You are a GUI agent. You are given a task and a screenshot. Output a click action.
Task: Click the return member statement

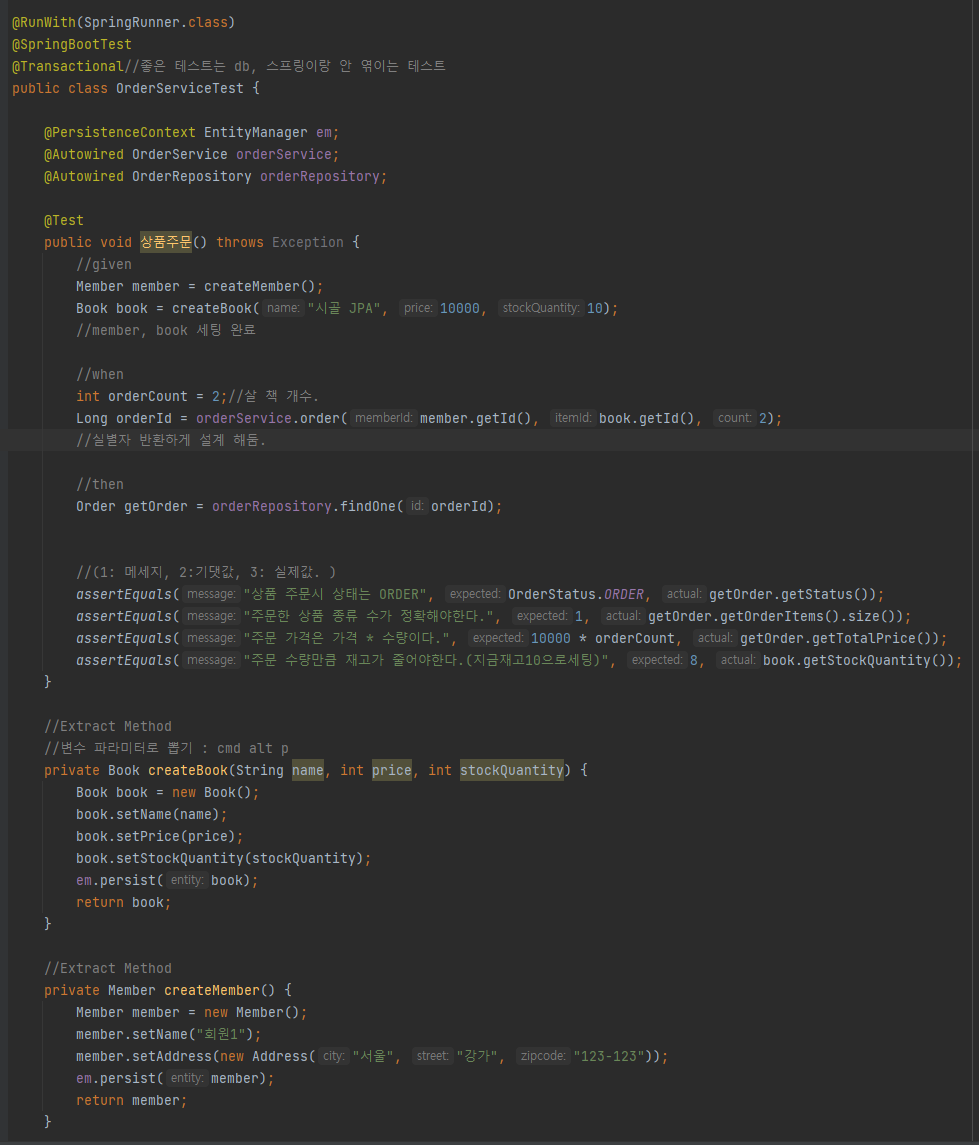131,1100
